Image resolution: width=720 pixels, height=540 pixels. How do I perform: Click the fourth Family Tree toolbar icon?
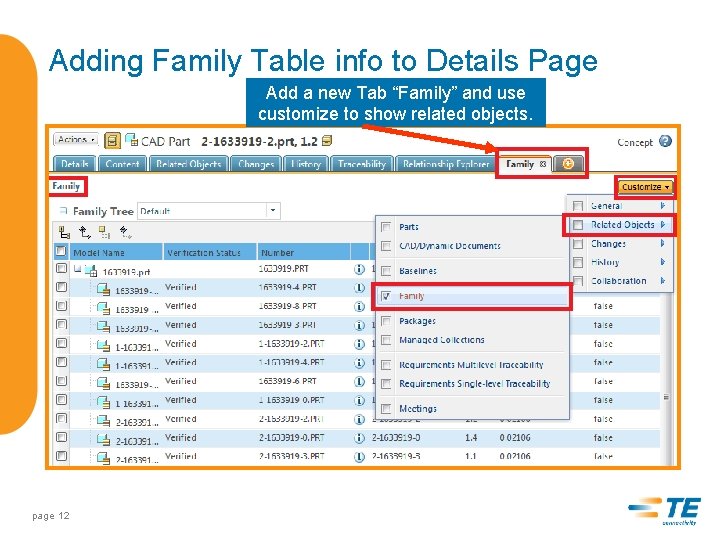click(x=125, y=232)
